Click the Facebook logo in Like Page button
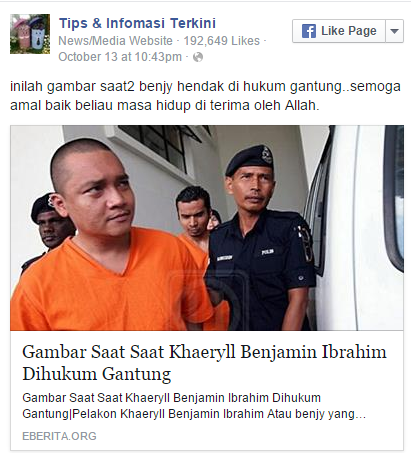This screenshot has height=453, width=411. click(x=308, y=31)
